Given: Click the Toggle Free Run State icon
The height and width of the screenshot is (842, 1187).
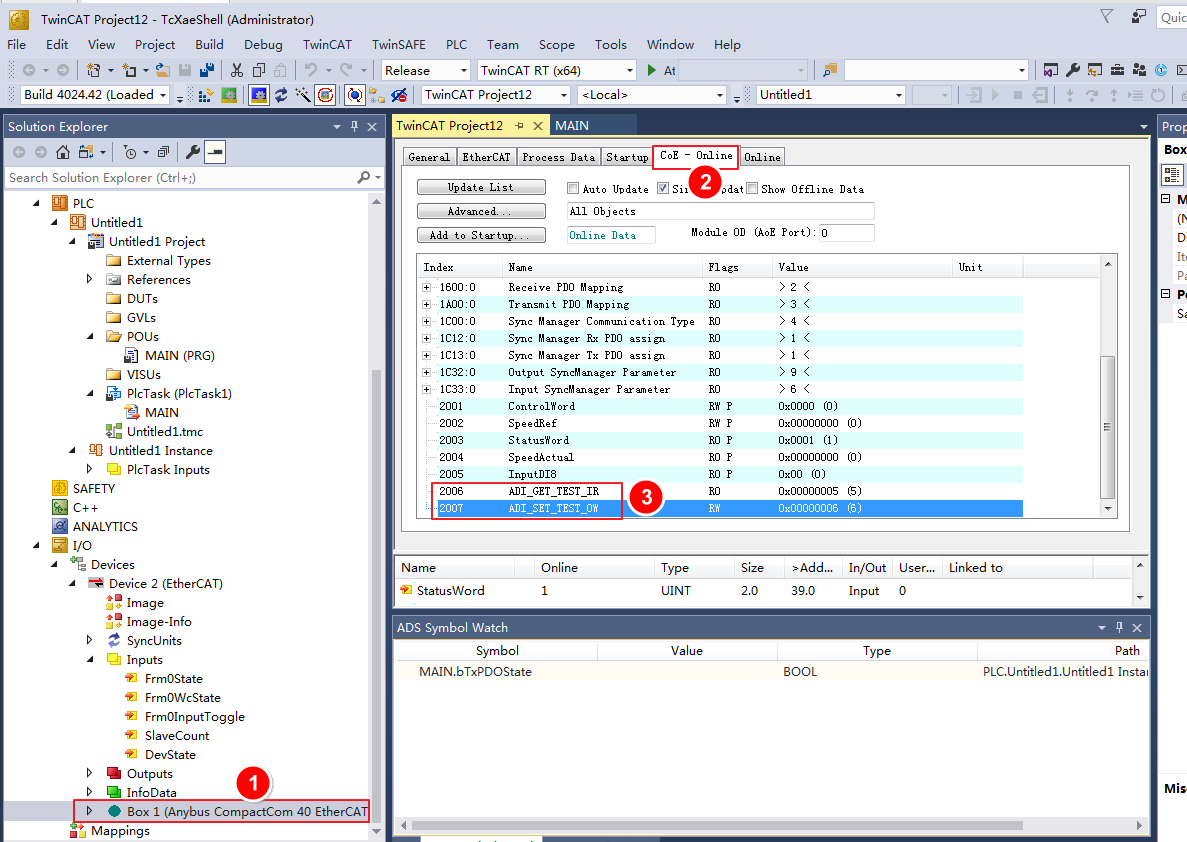Looking at the screenshot, I should [x=326, y=95].
